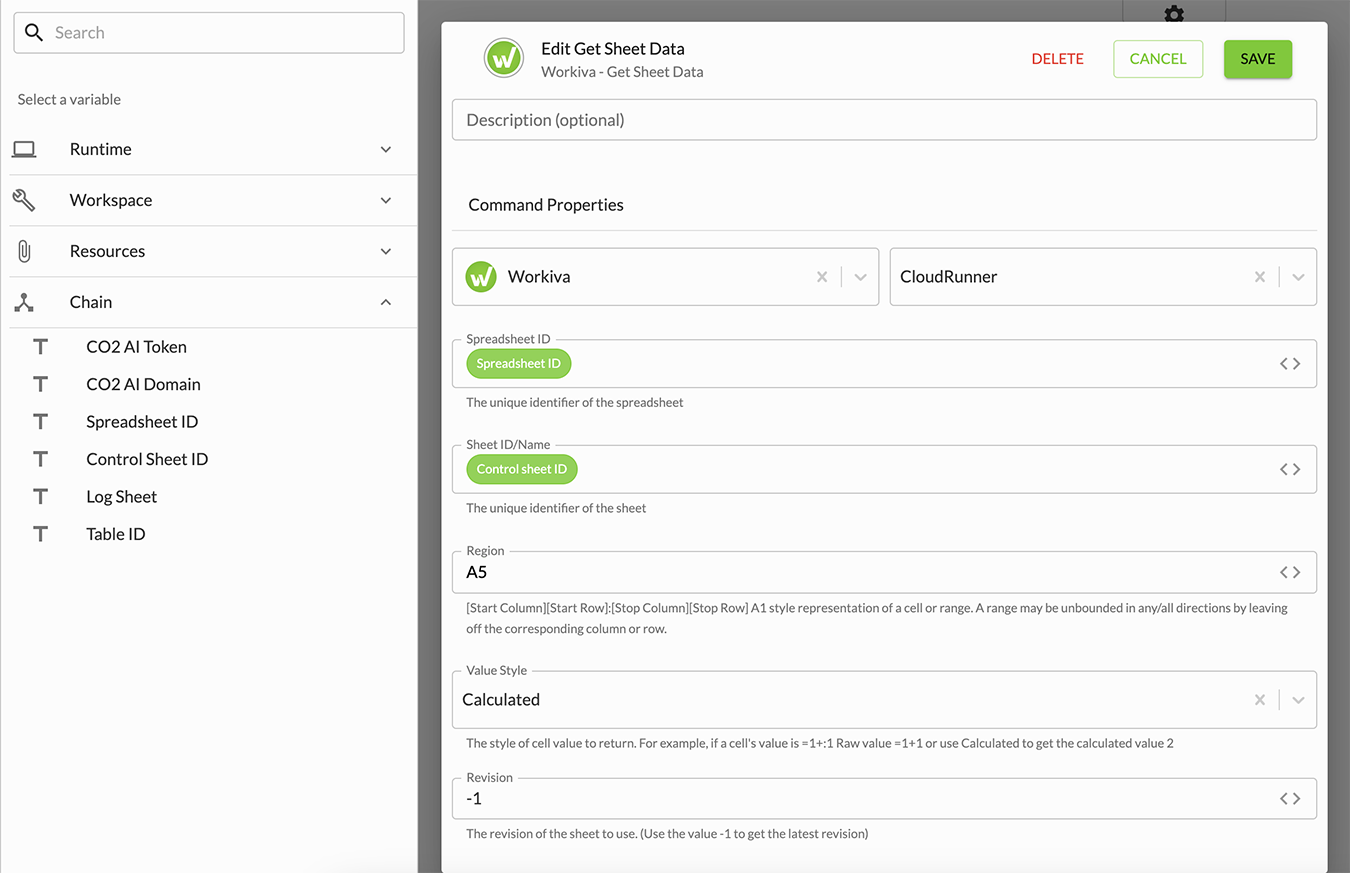Click the 'Workiva - Get Sheet Data' subtitle
This screenshot has height=873, width=1350.
[622, 72]
